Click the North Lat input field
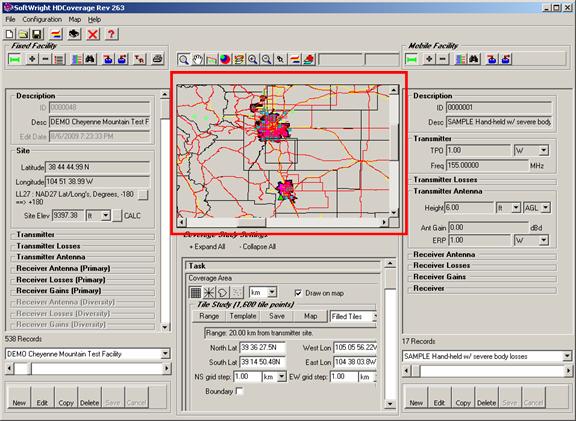 tap(262, 348)
